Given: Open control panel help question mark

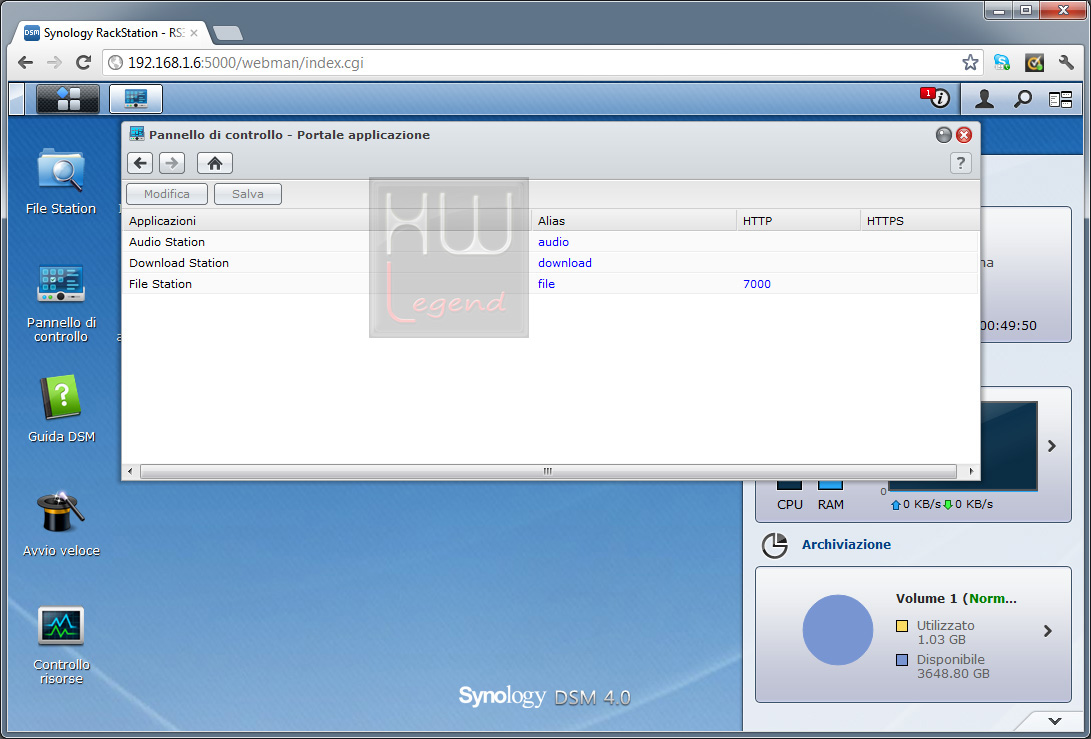Looking at the screenshot, I should 960,163.
